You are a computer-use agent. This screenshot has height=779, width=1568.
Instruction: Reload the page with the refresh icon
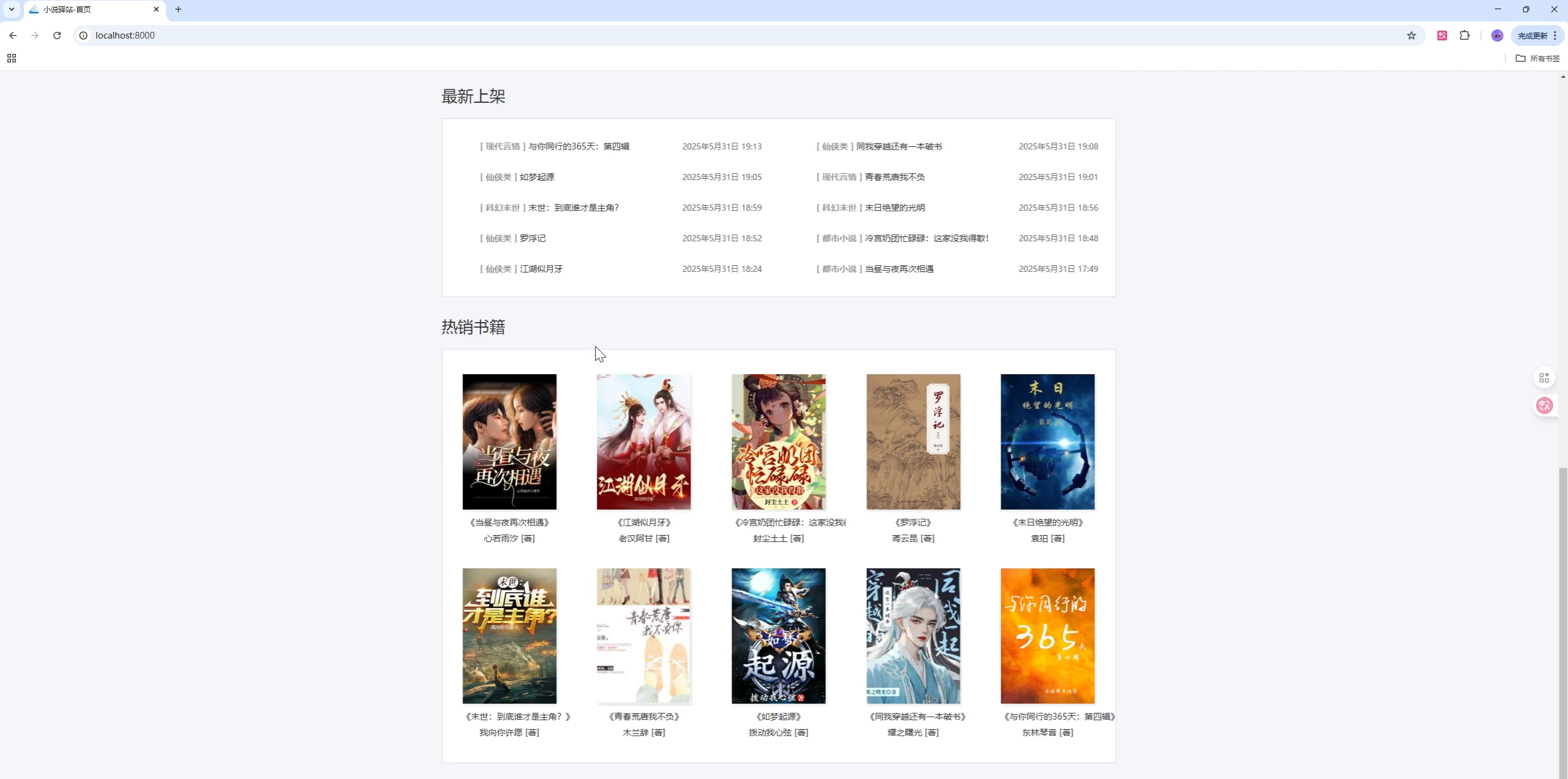point(57,36)
